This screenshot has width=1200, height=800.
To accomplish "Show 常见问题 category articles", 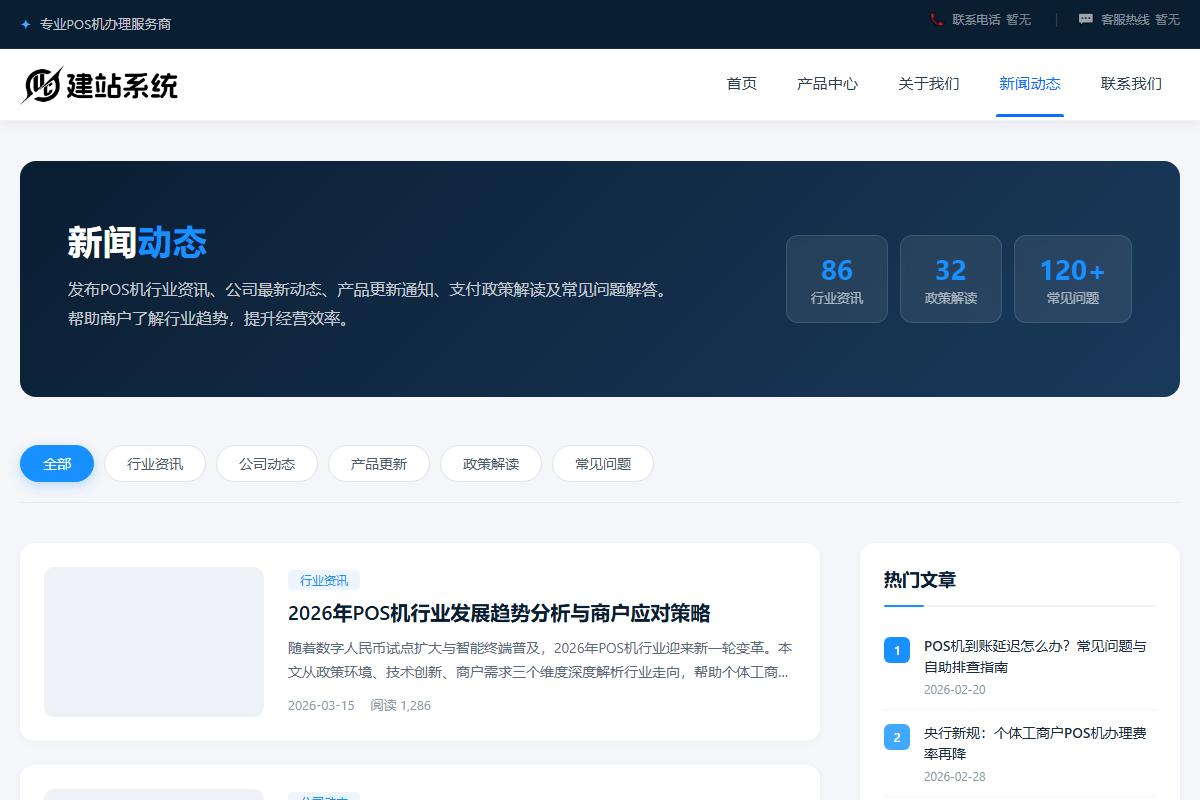I will [x=603, y=464].
